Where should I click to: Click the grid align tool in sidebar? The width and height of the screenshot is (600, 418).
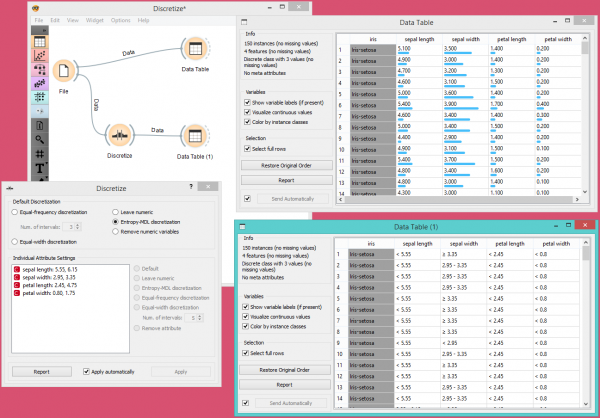click(39, 153)
